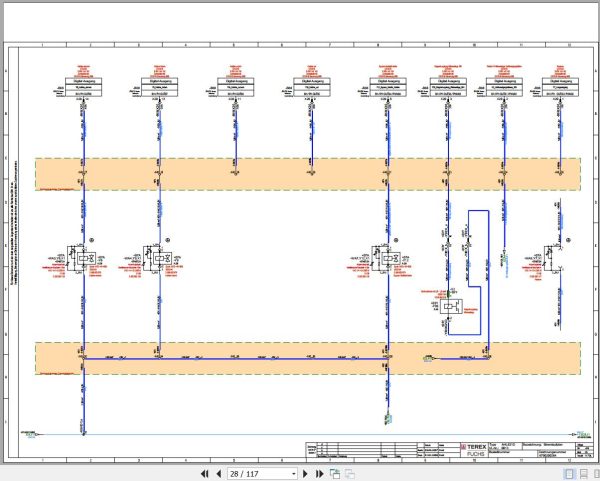Viewport: 600px width, 481px height.
Task: Go to the next page
Action: (305, 474)
